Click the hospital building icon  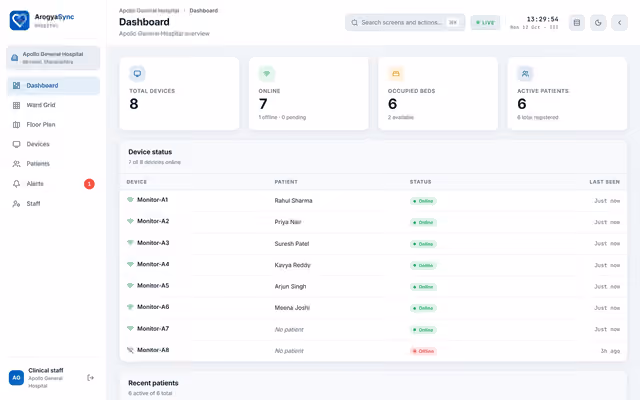pyautogui.click(x=14, y=58)
